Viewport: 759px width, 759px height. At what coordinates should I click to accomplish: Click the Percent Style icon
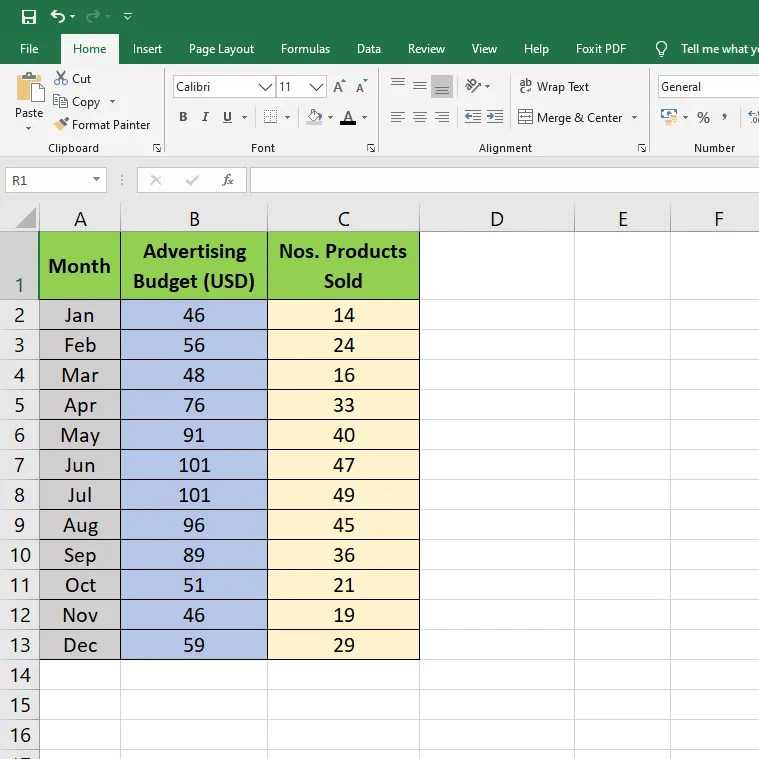pos(703,117)
